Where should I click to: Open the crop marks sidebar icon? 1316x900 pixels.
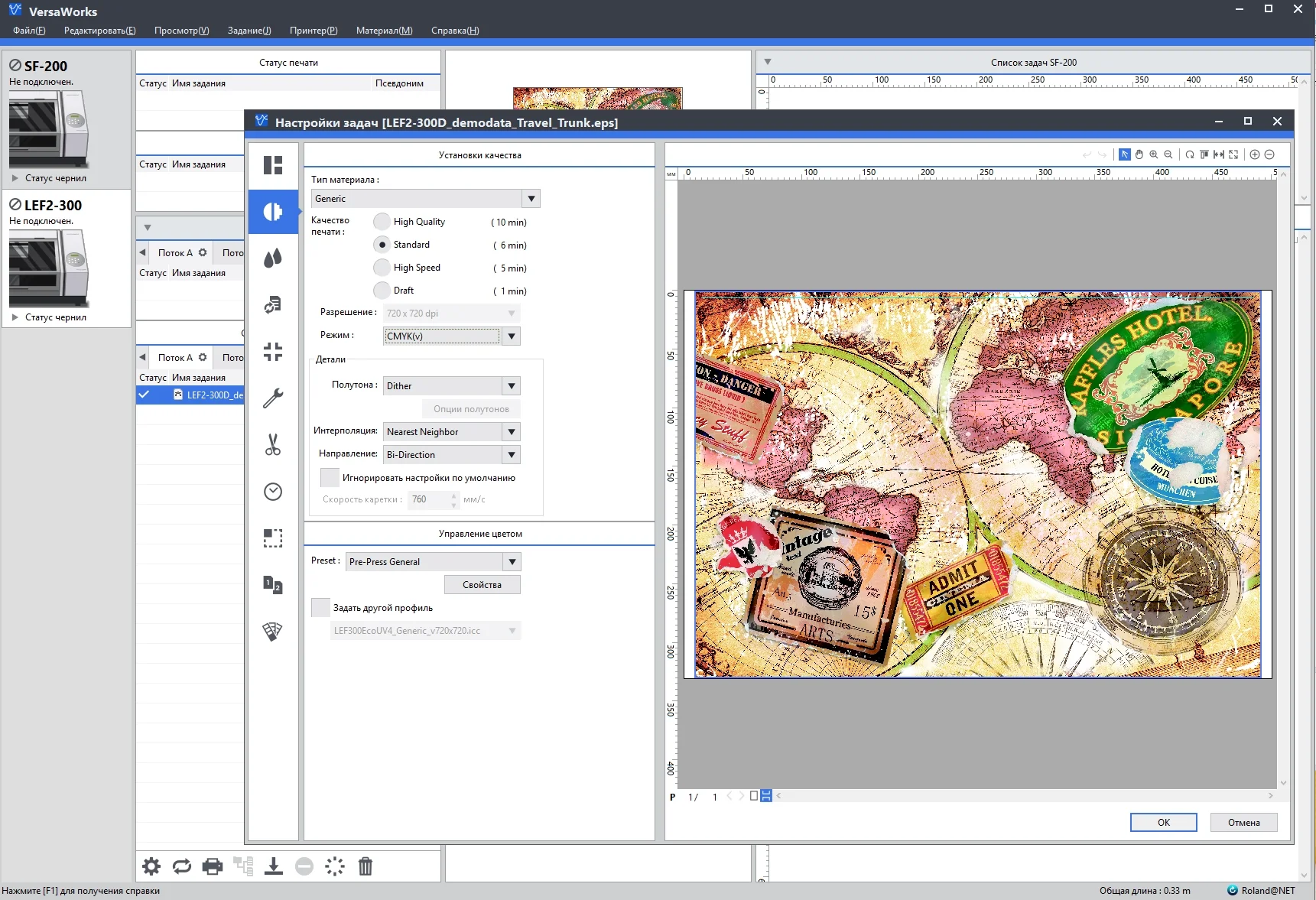click(x=273, y=352)
